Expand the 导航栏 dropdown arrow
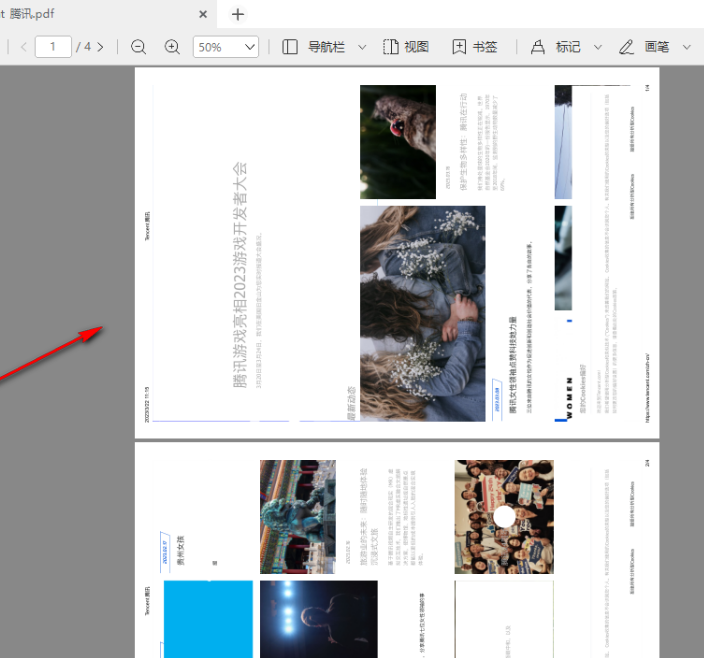This screenshot has height=658, width=704. (x=362, y=47)
